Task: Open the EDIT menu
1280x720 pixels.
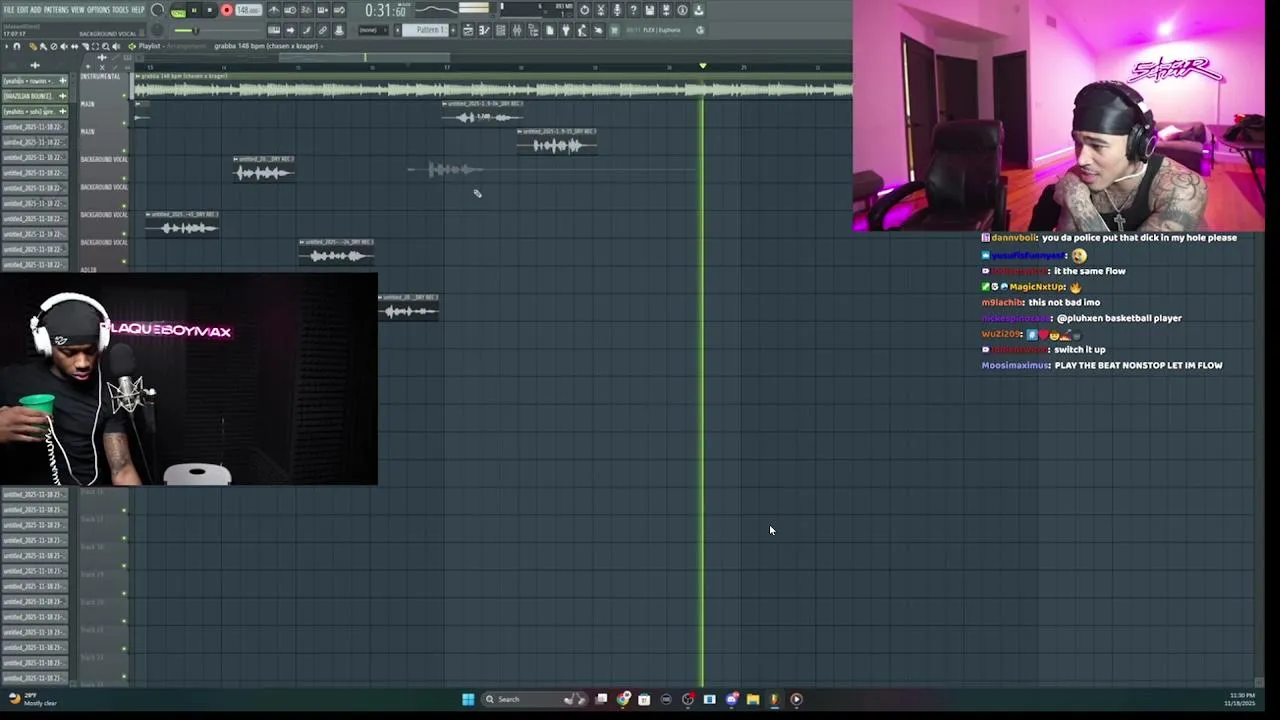Action: pyautogui.click(x=22, y=10)
